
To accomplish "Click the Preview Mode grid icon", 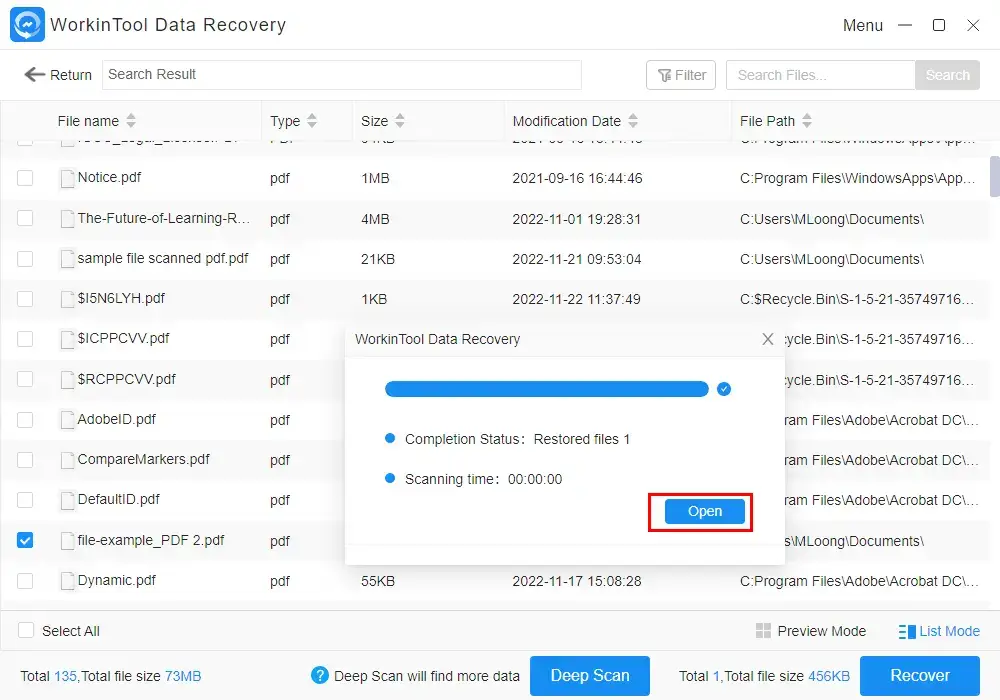I will coord(763,631).
